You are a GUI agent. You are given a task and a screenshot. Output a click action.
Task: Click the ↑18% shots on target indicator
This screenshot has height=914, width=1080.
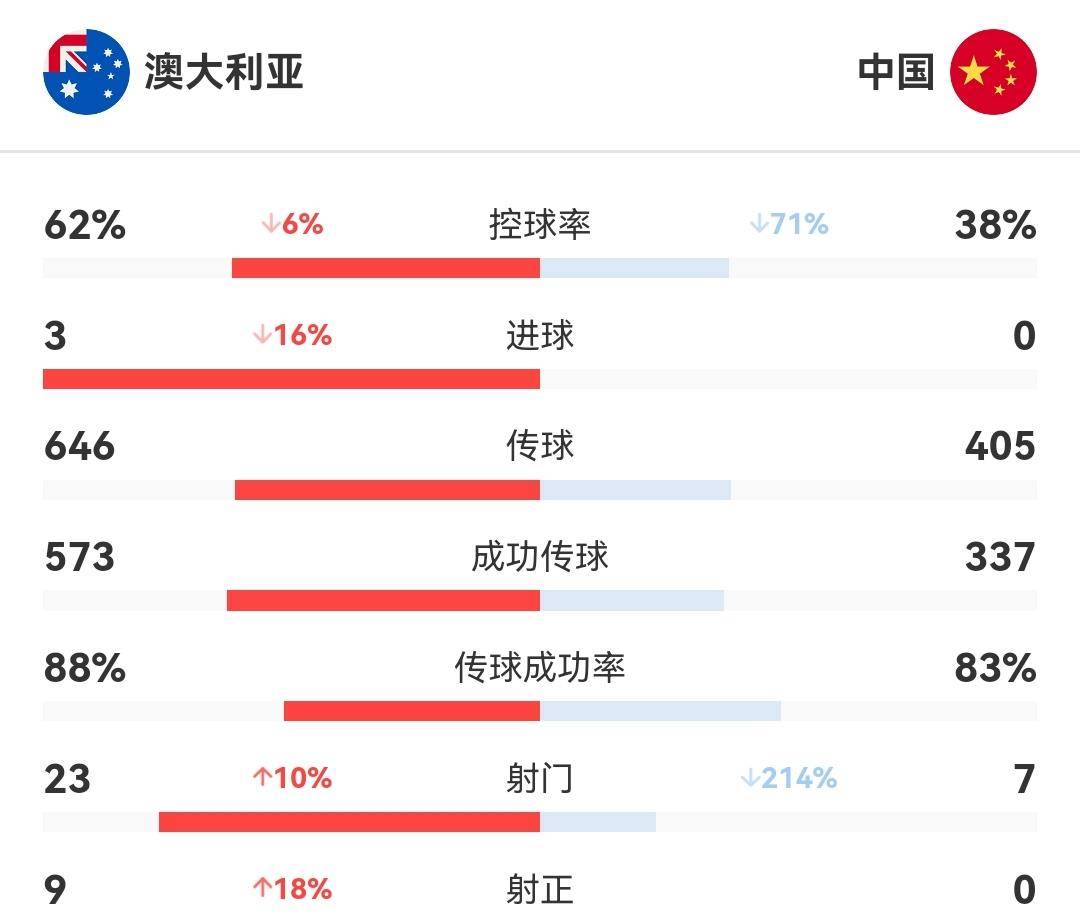292,889
